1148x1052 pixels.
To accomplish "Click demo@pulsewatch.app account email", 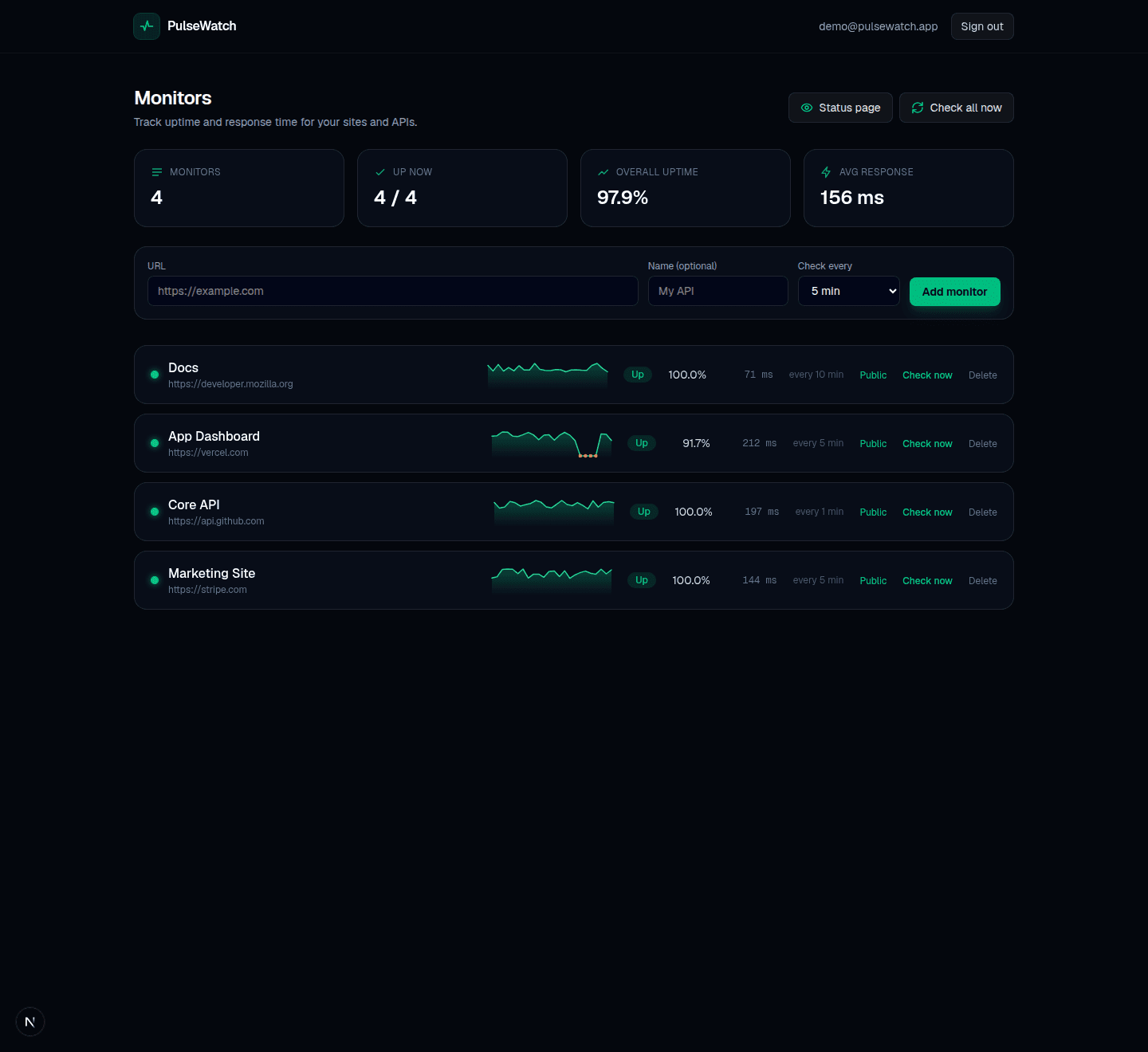I will click(879, 26).
